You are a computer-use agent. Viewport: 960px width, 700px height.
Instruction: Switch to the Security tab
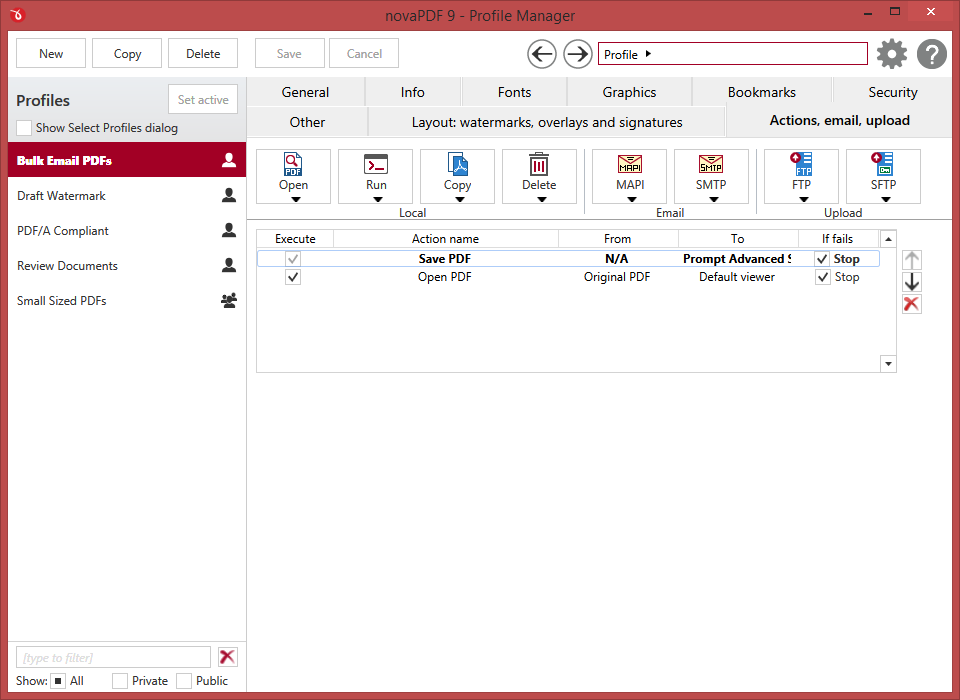pos(892,92)
